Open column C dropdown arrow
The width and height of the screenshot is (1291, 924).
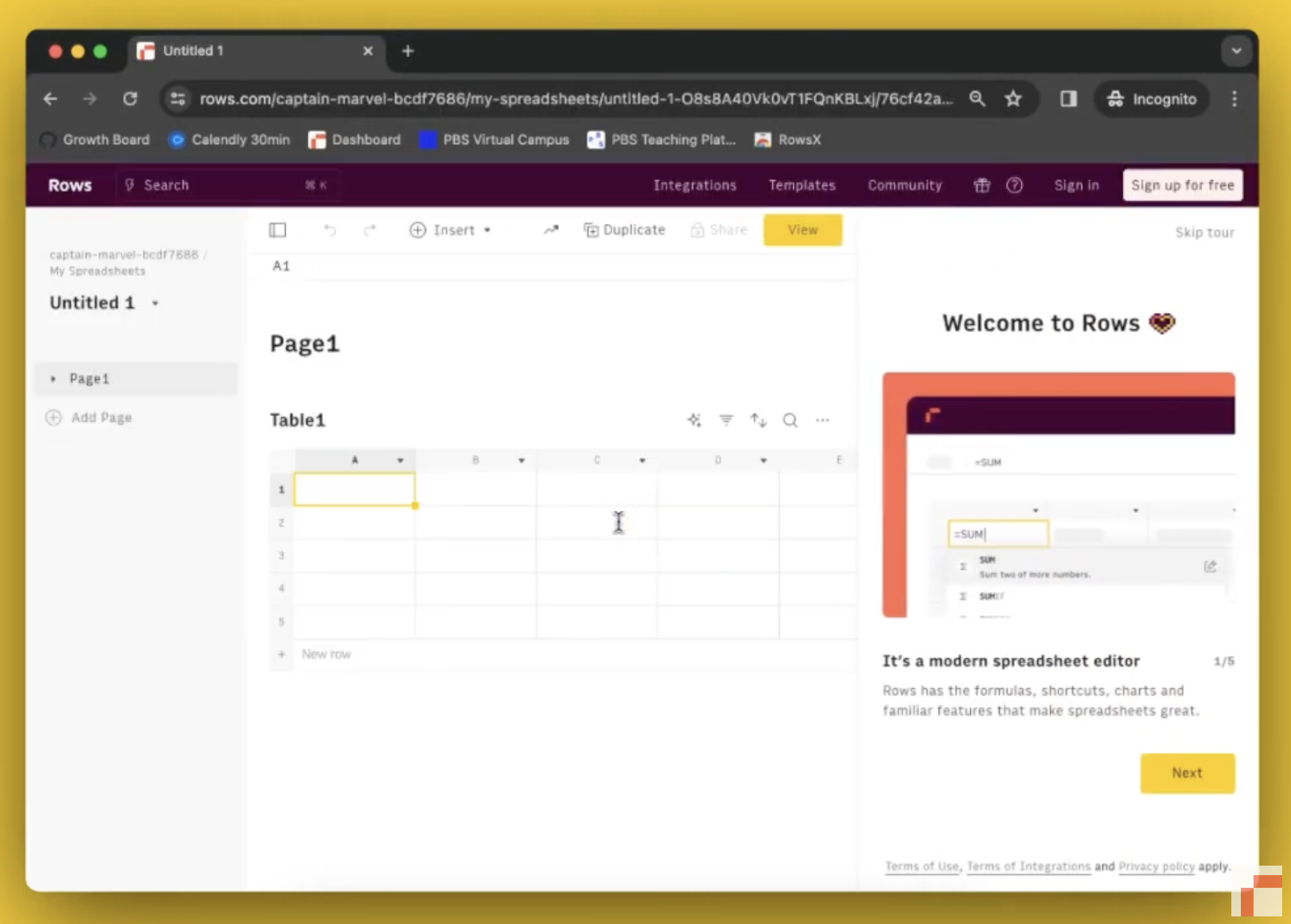click(642, 461)
